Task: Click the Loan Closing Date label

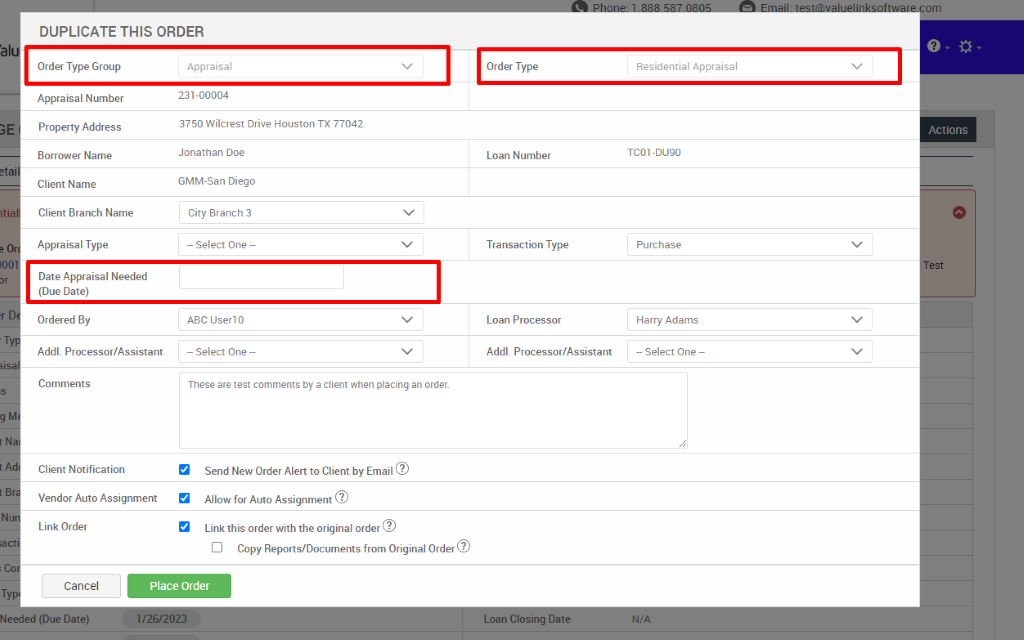Action: click(527, 618)
